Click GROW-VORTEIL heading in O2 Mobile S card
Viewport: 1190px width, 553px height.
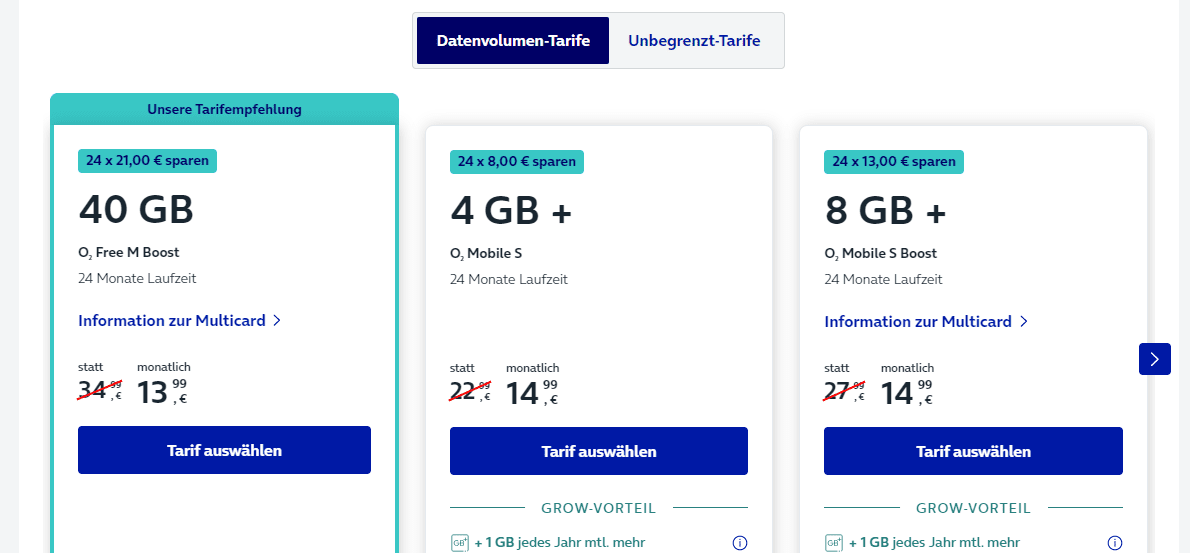click(599, 507)
